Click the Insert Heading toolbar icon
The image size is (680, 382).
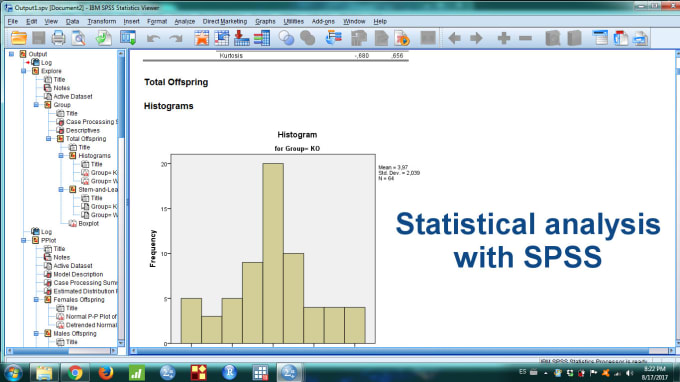pyautogui.click(x=601, y=38)
